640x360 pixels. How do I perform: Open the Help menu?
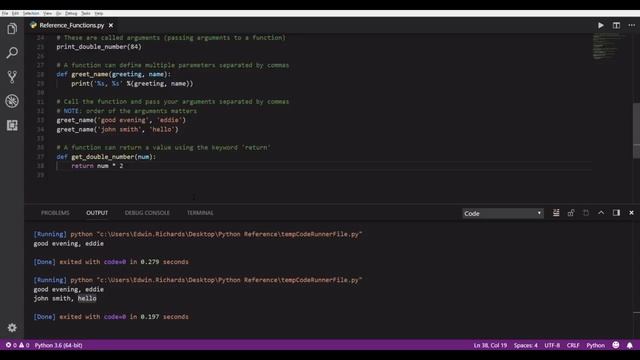pyautogui.click(x=99, y=13)
